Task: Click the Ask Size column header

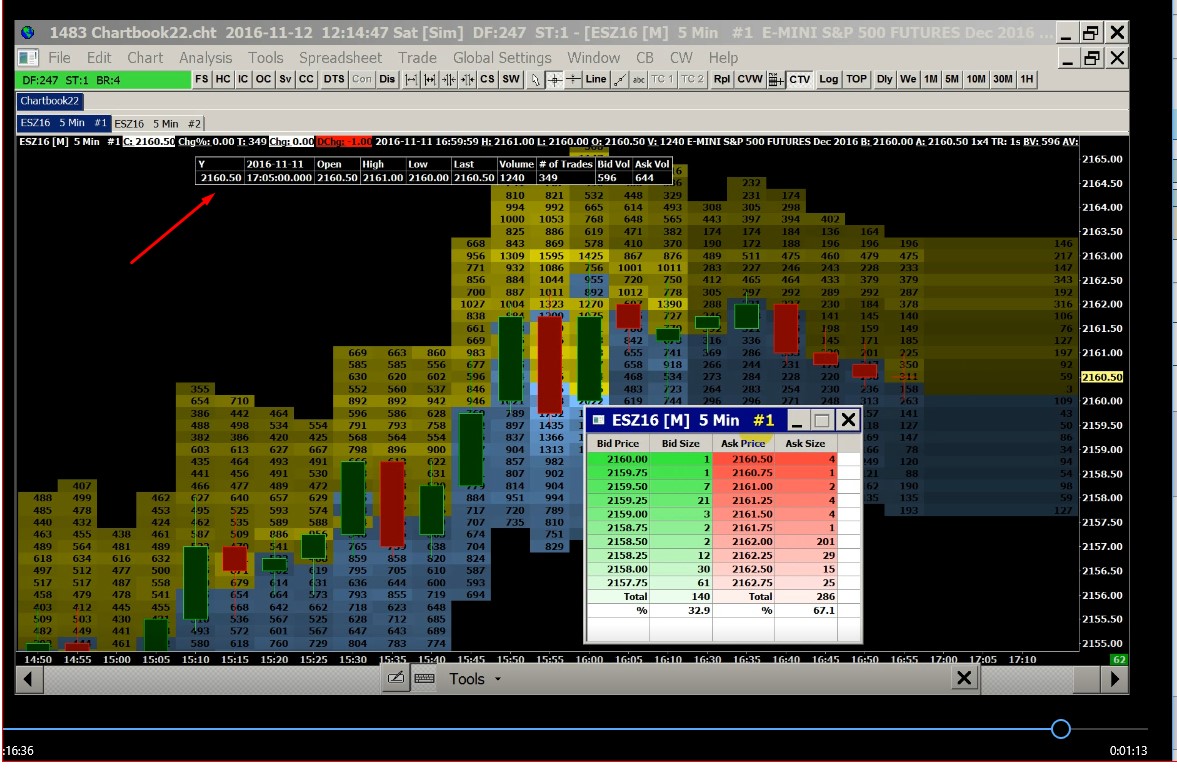Action: pyautogui.click(x=805, y=444)
